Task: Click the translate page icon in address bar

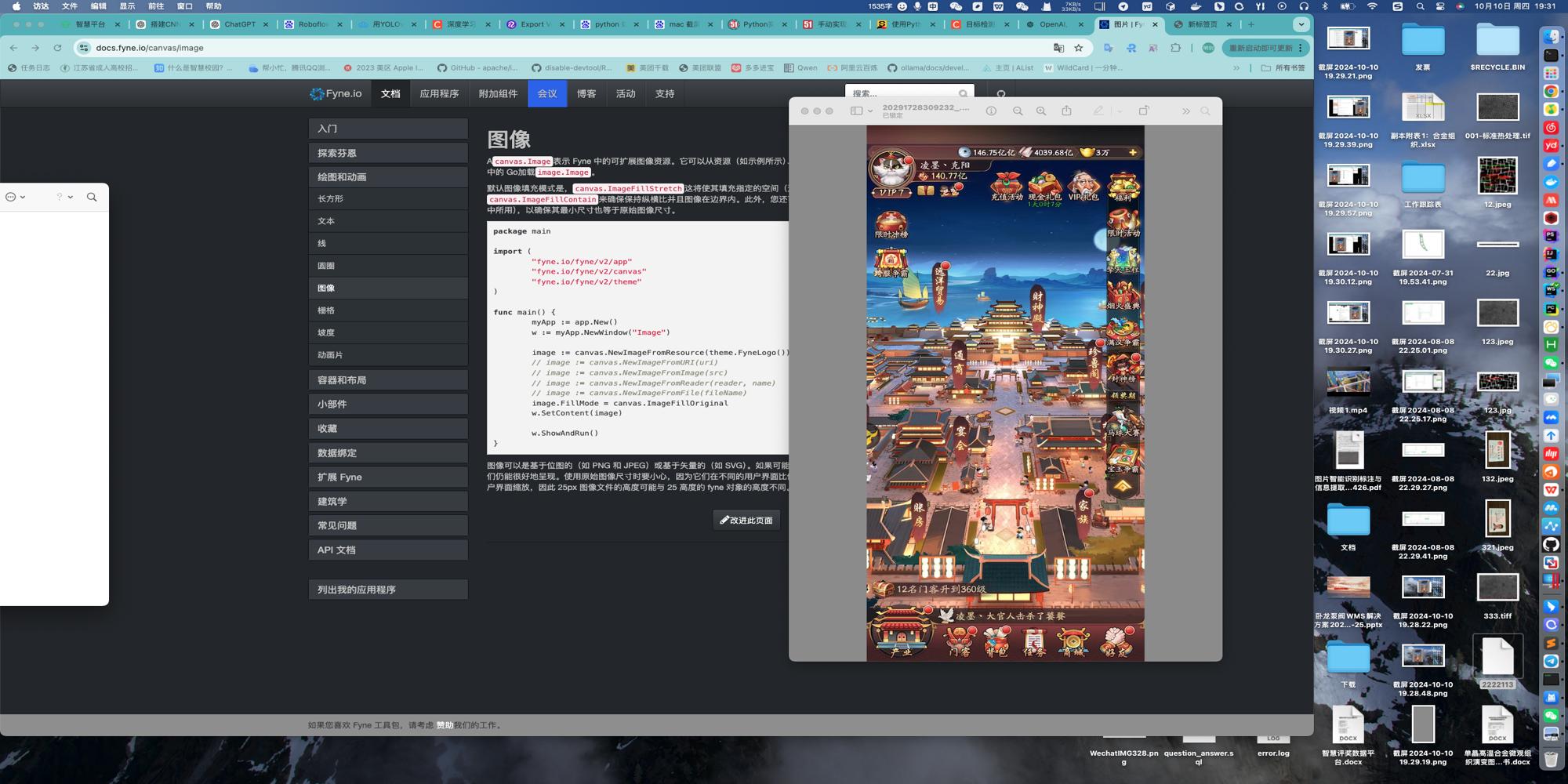Action: coord(1058,48)
